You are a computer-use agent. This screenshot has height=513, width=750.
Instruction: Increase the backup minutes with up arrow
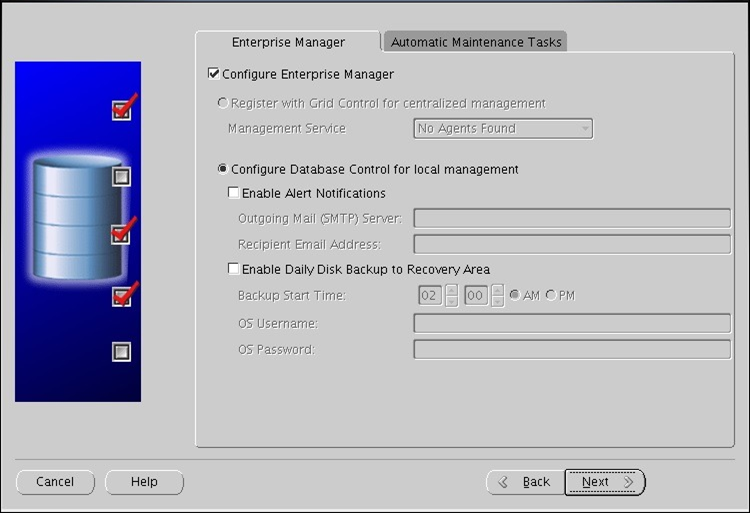[x=497, y=290]
